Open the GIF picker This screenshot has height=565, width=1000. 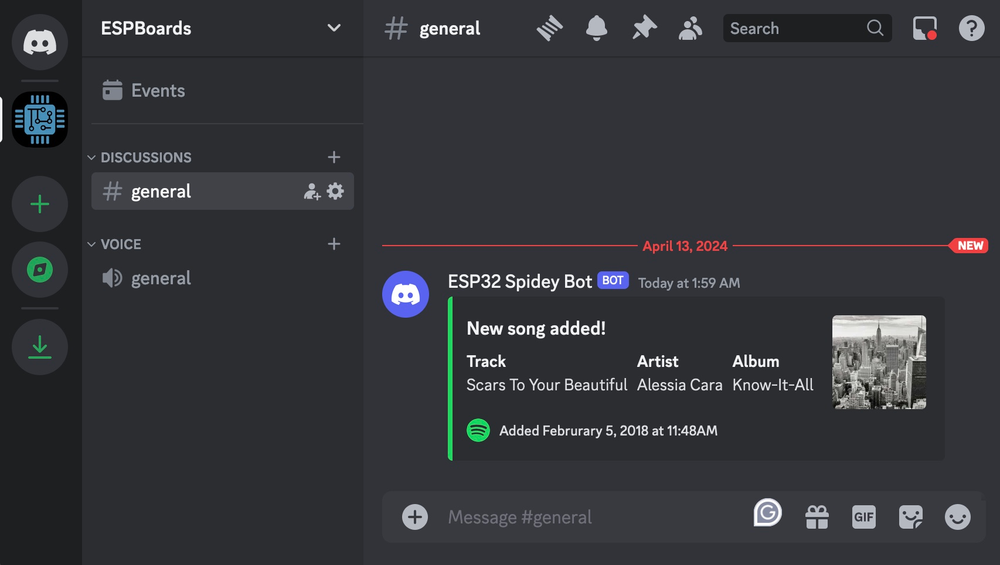click(x=863, y=516)
